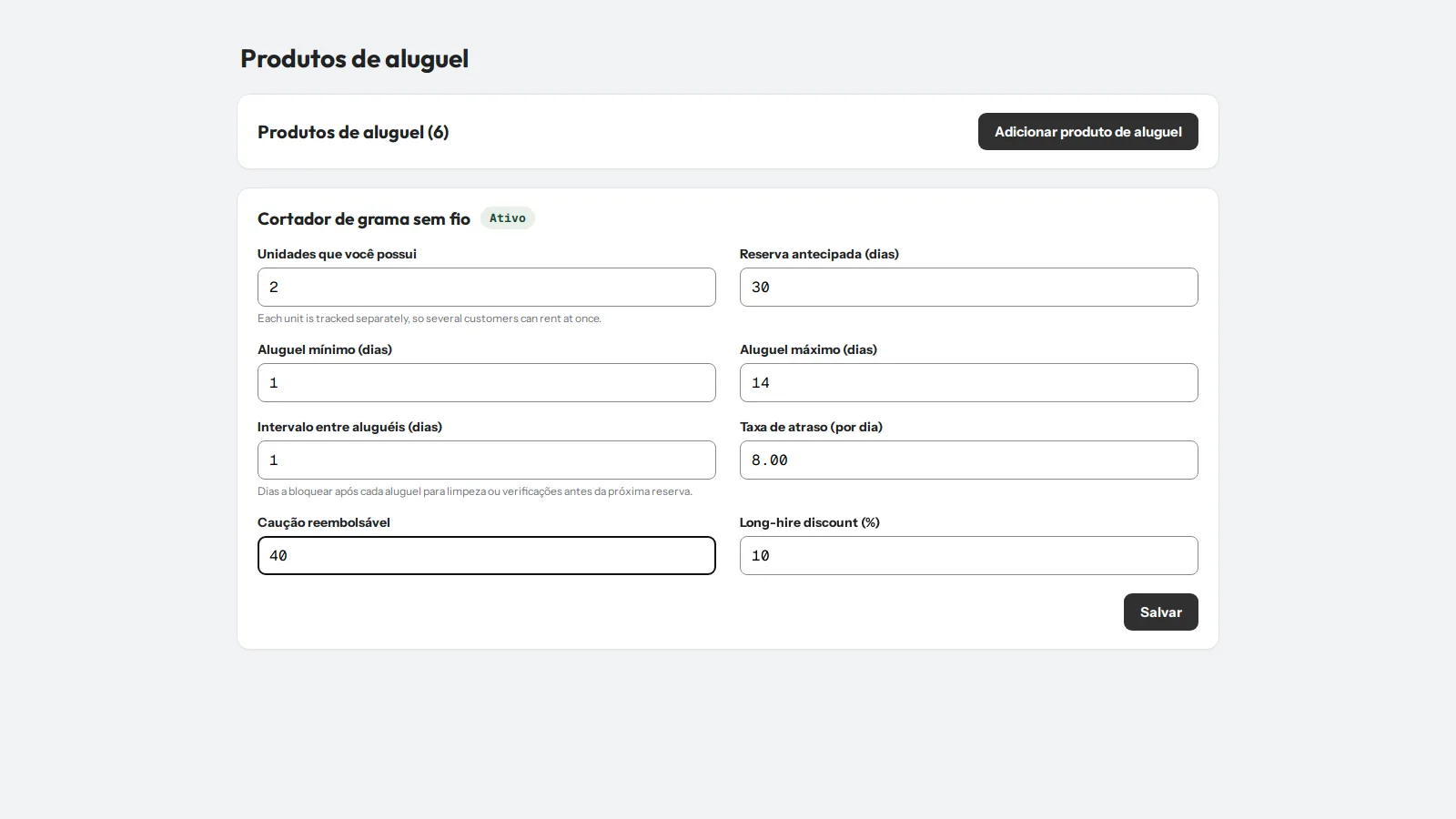Click Adicionar produto de aluguel button
1456x819 pixels.
pos(1087,132)
